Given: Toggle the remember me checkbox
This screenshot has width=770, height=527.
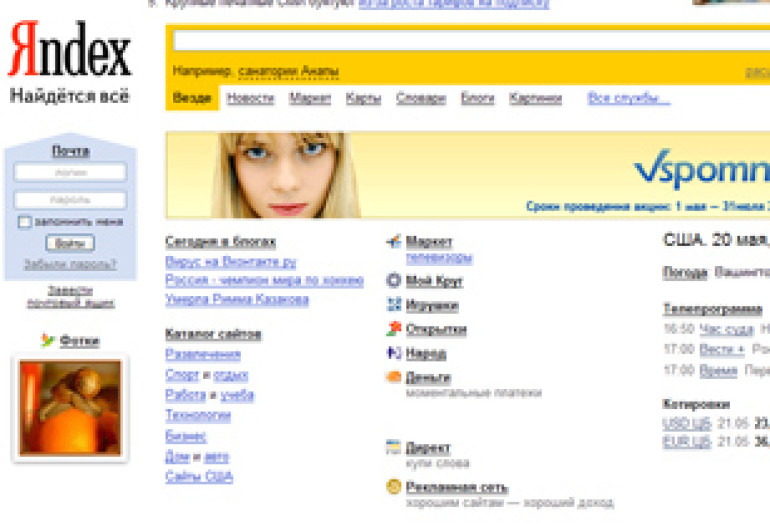Looking at the screenshot, I should (24, 222).
